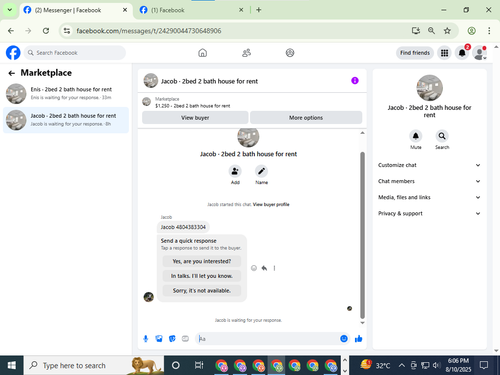500x375 pixels.
Task: Click the More options button
Action: pos(306,118)
